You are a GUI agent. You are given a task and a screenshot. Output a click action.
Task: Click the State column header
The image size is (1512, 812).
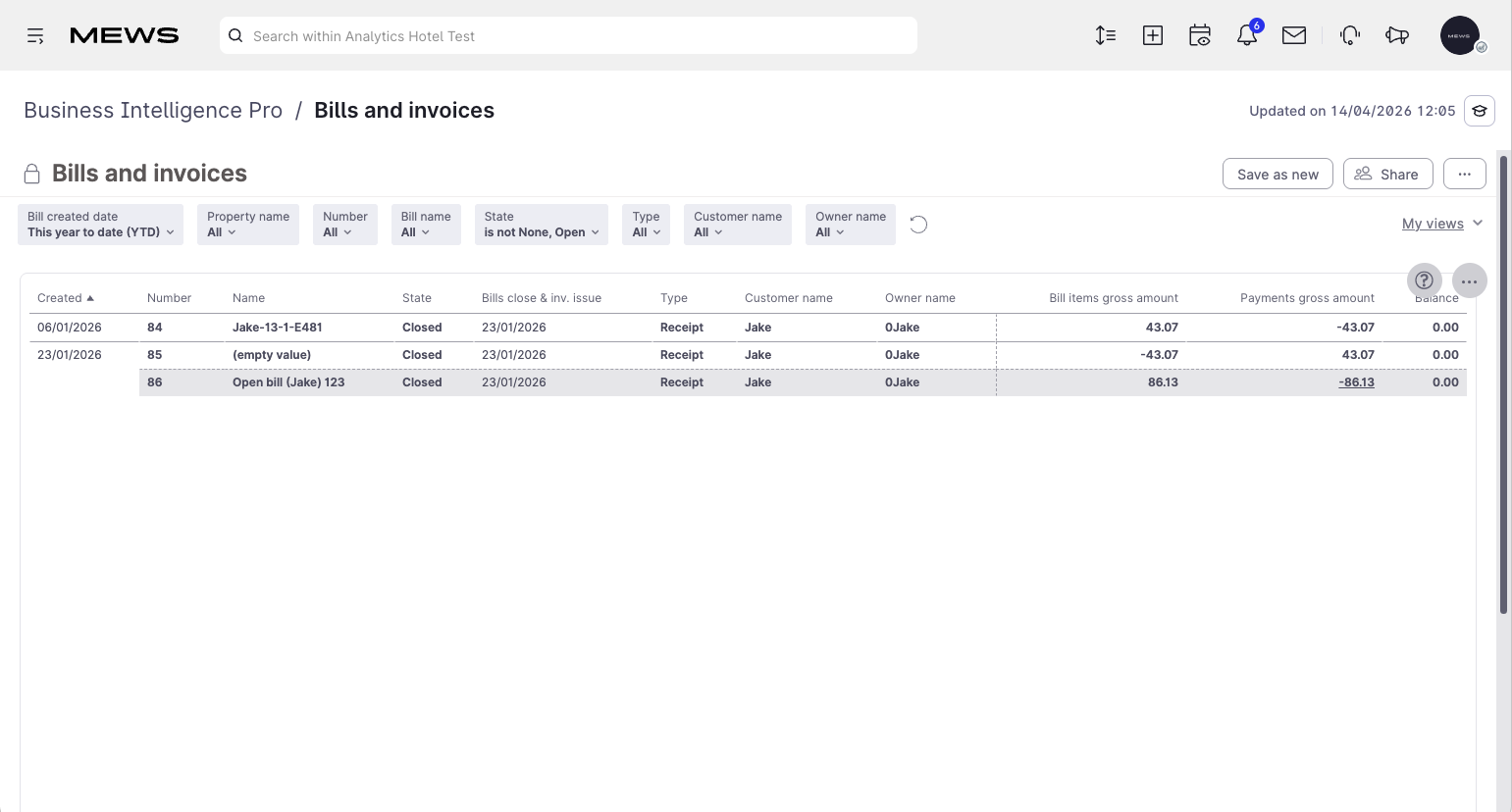tap(417, 298)
